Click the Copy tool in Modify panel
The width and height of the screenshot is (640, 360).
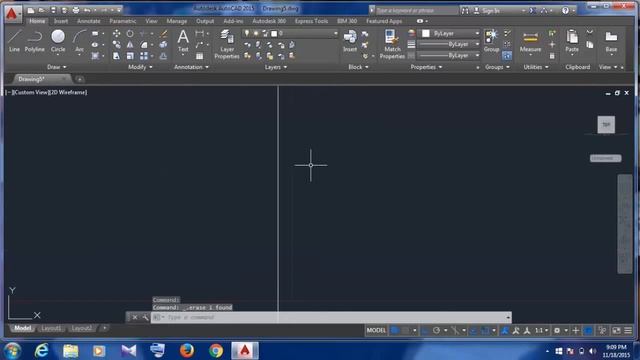coord(116,44)
